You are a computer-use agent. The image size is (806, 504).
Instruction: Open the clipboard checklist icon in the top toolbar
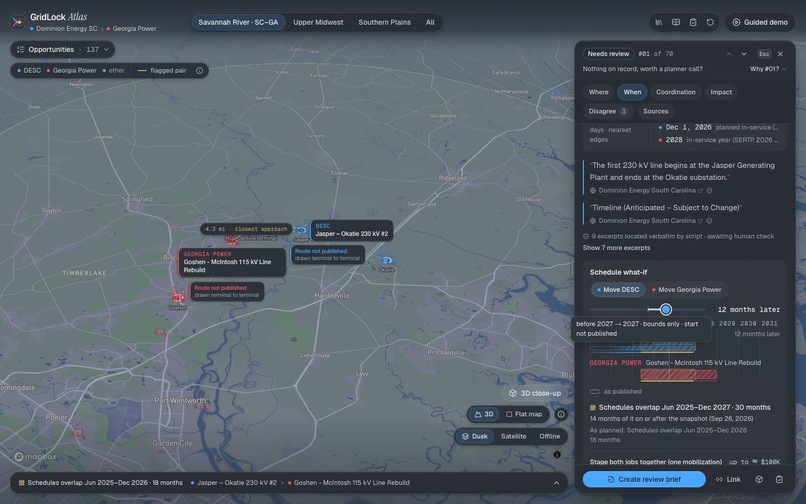(x=693, y=22)
